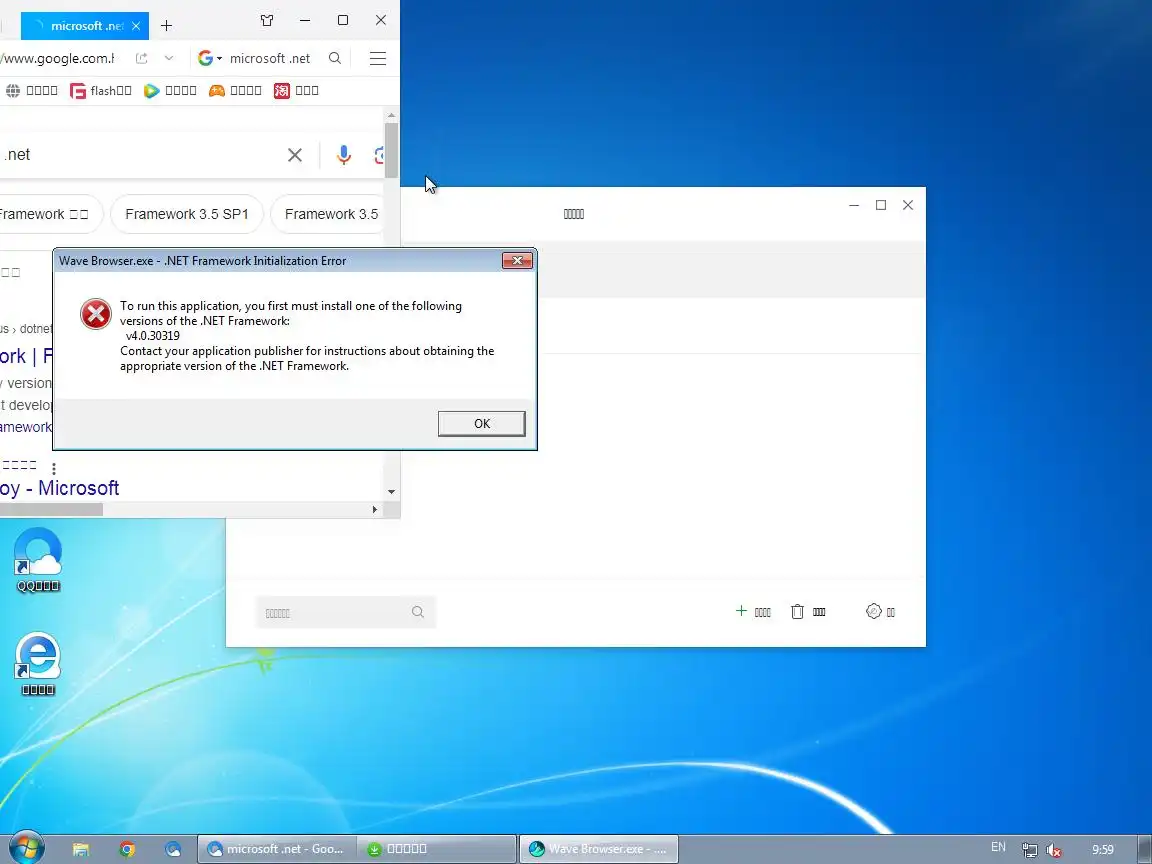Open the browser skin shirt icon
Screen dimensions: 1152x864
pos(267,21)
